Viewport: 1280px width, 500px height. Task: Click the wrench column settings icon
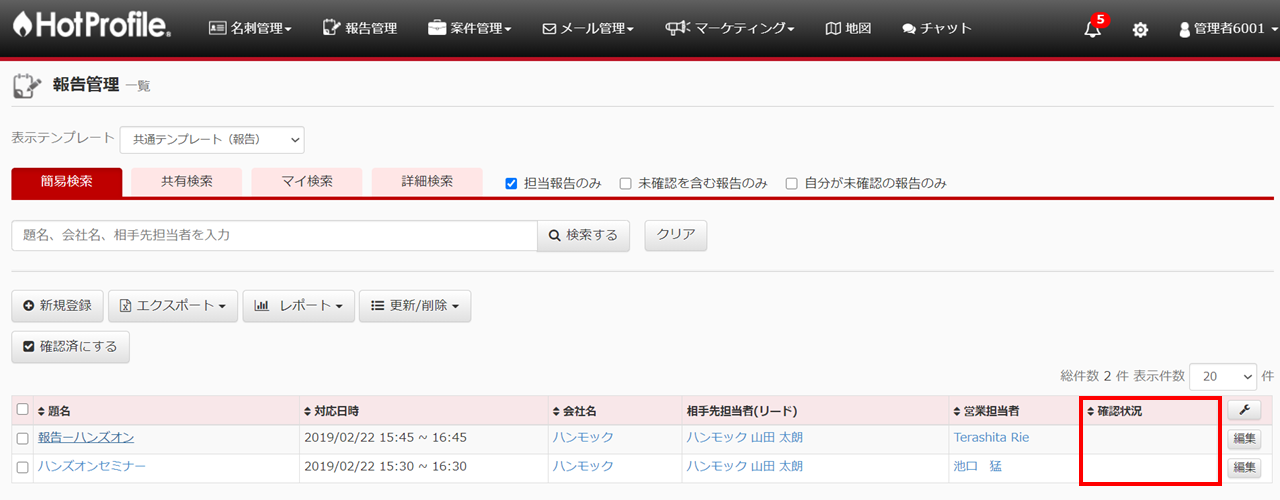coord(1244,410)
